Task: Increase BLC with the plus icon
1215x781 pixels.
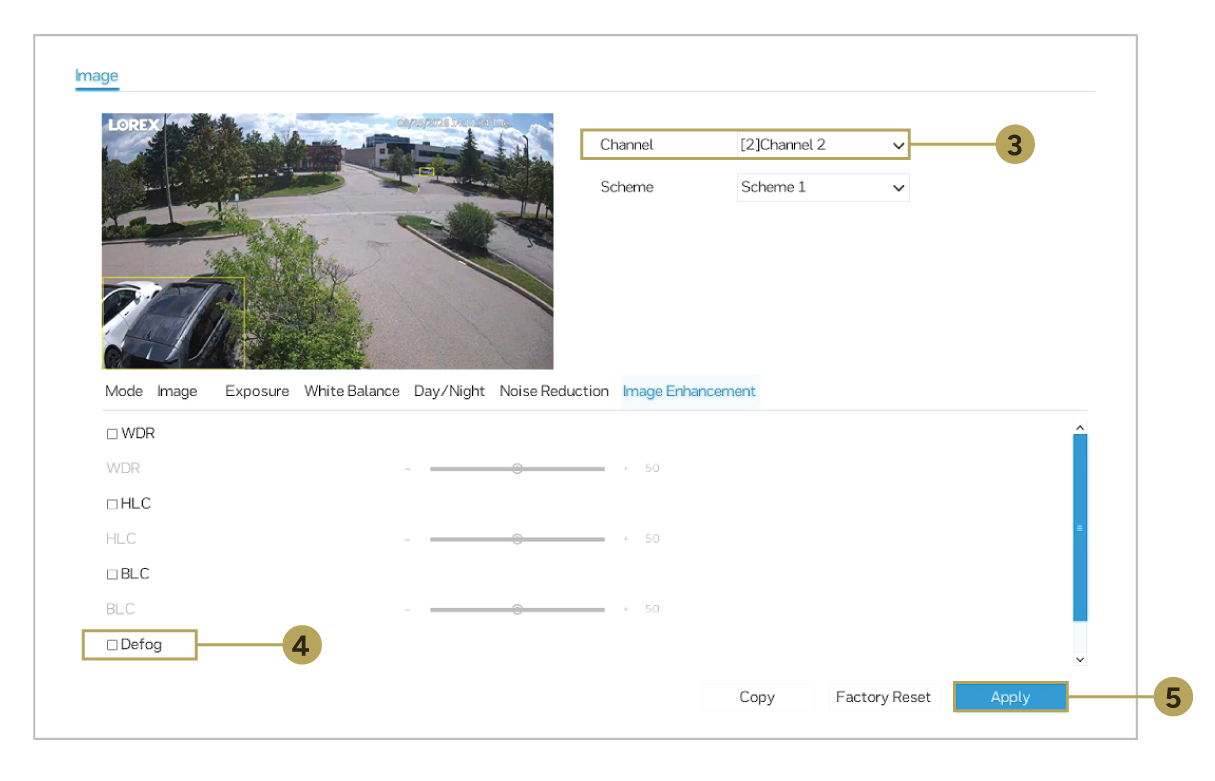Action: 626,609
